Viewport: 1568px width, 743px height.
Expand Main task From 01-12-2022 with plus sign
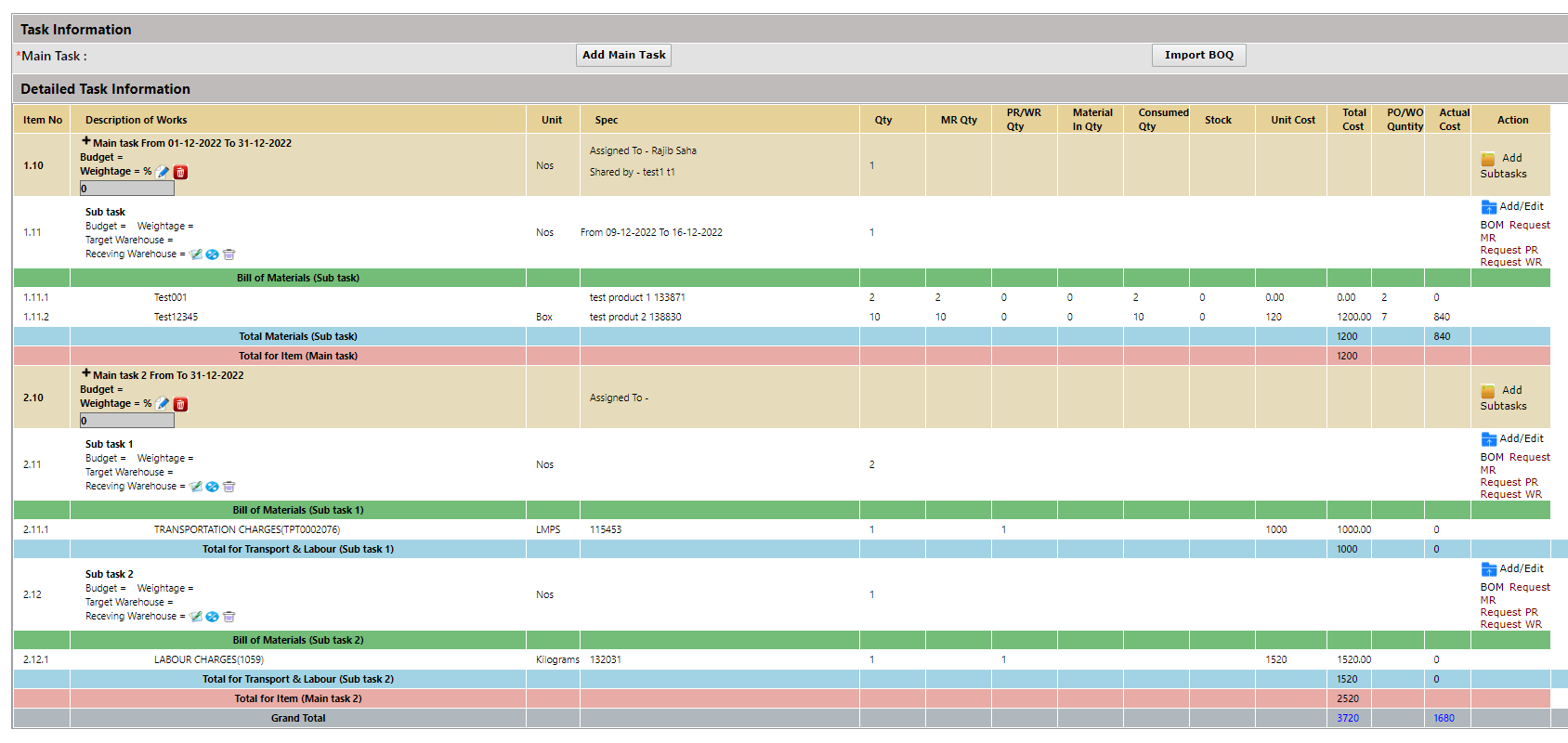pos(85,141)
